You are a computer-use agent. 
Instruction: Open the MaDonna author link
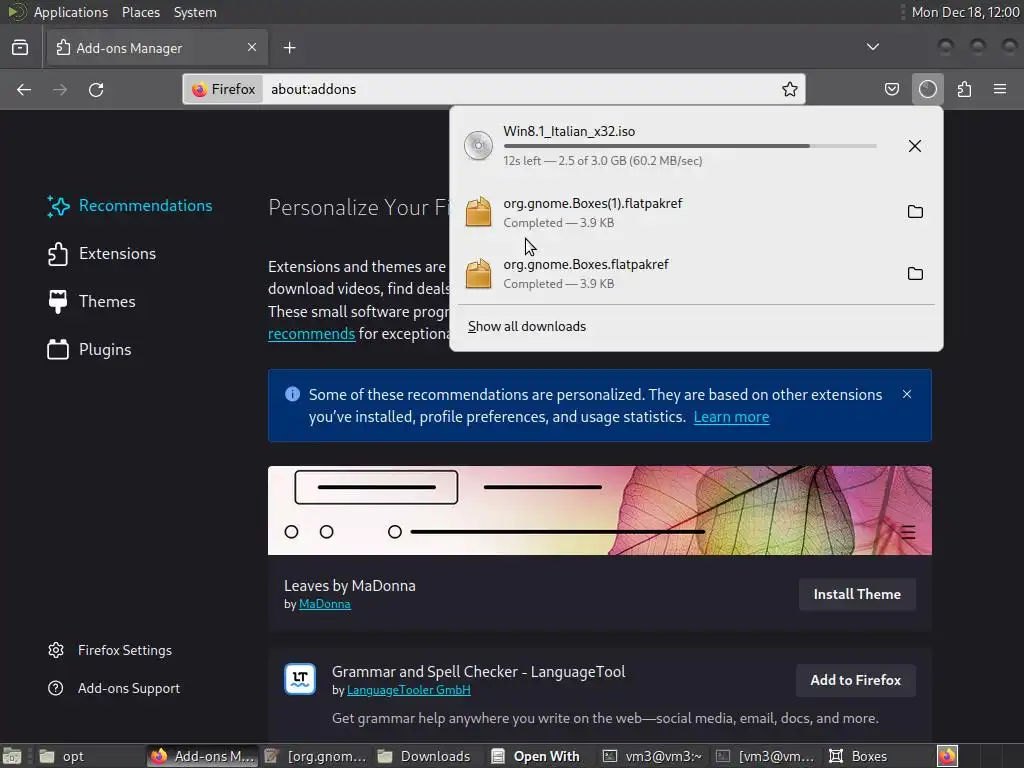[325, 604]
